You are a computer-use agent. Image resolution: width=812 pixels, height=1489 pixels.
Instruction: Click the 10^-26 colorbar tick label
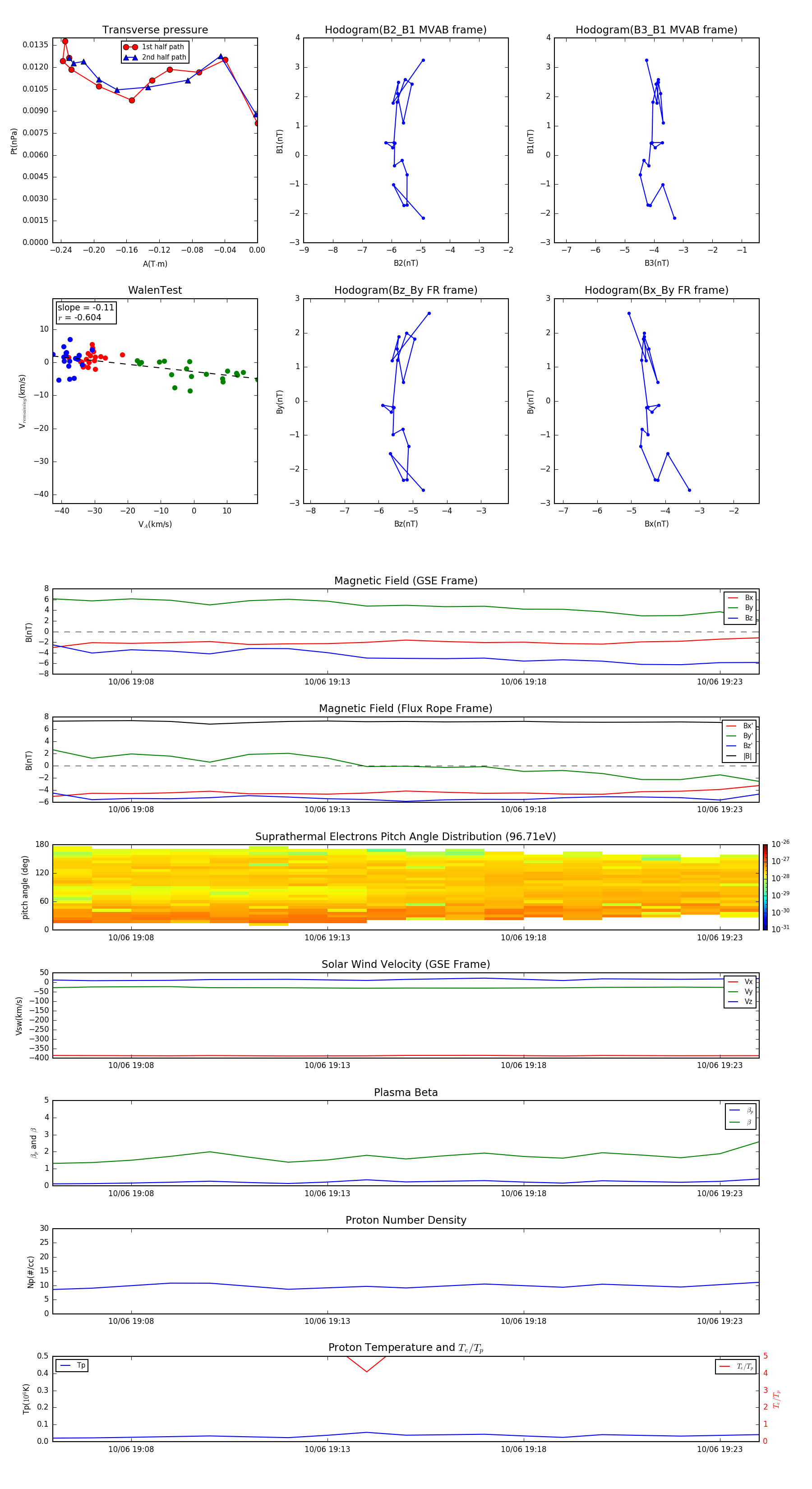(780, 844)
